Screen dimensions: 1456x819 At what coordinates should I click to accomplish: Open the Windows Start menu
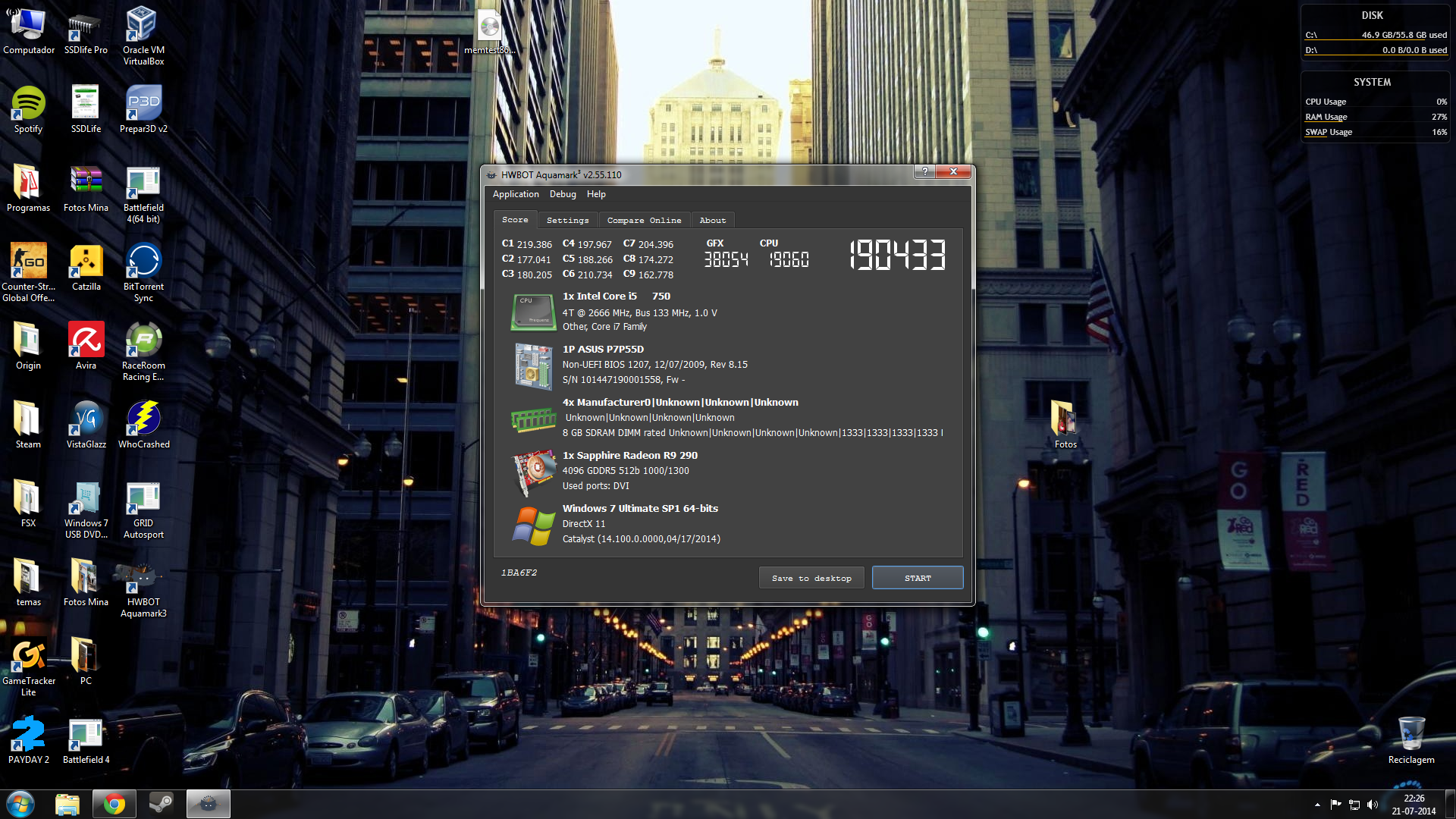point(20,804)
